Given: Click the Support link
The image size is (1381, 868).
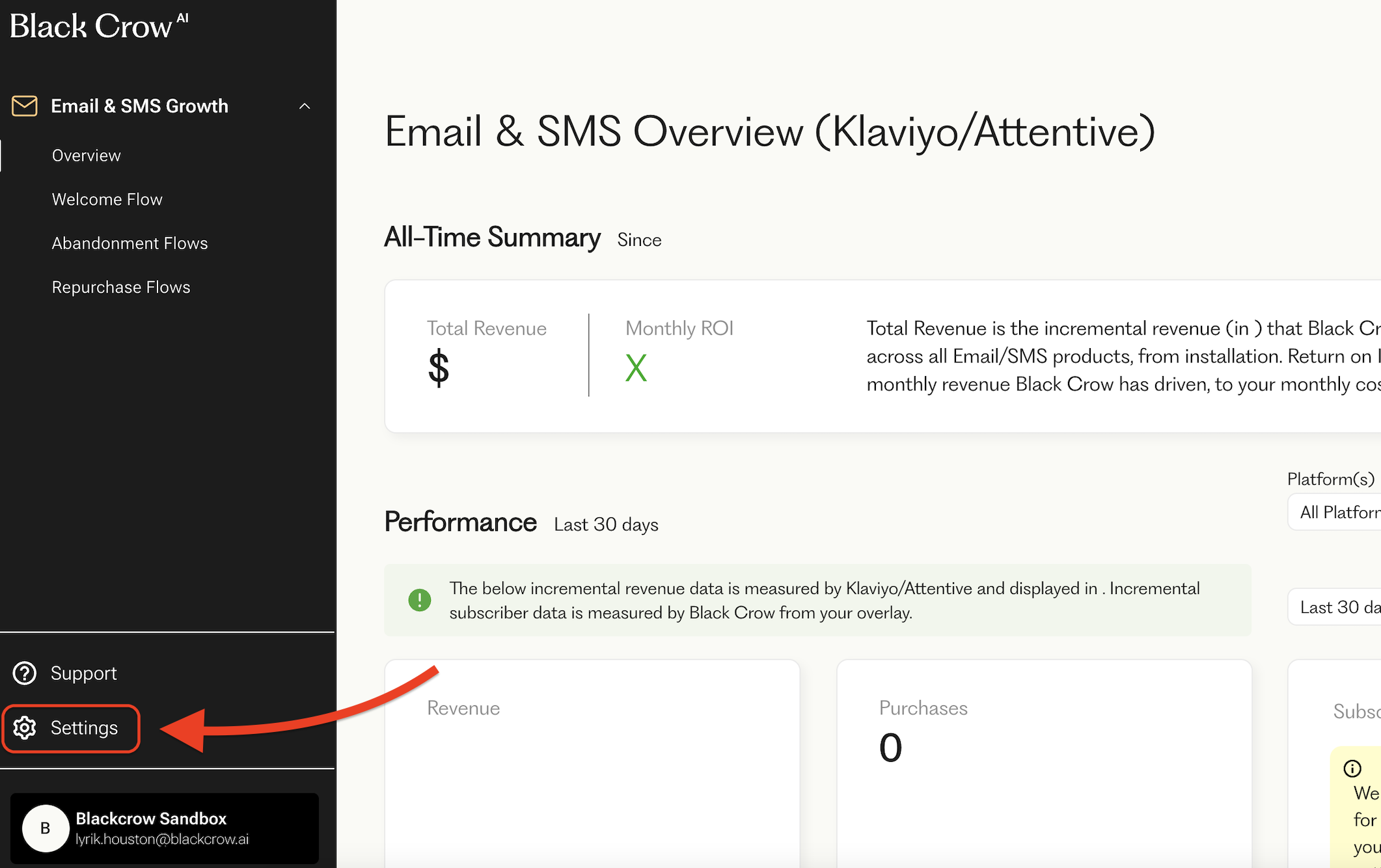Looking at the screenshot, I should tap(84, 673).
